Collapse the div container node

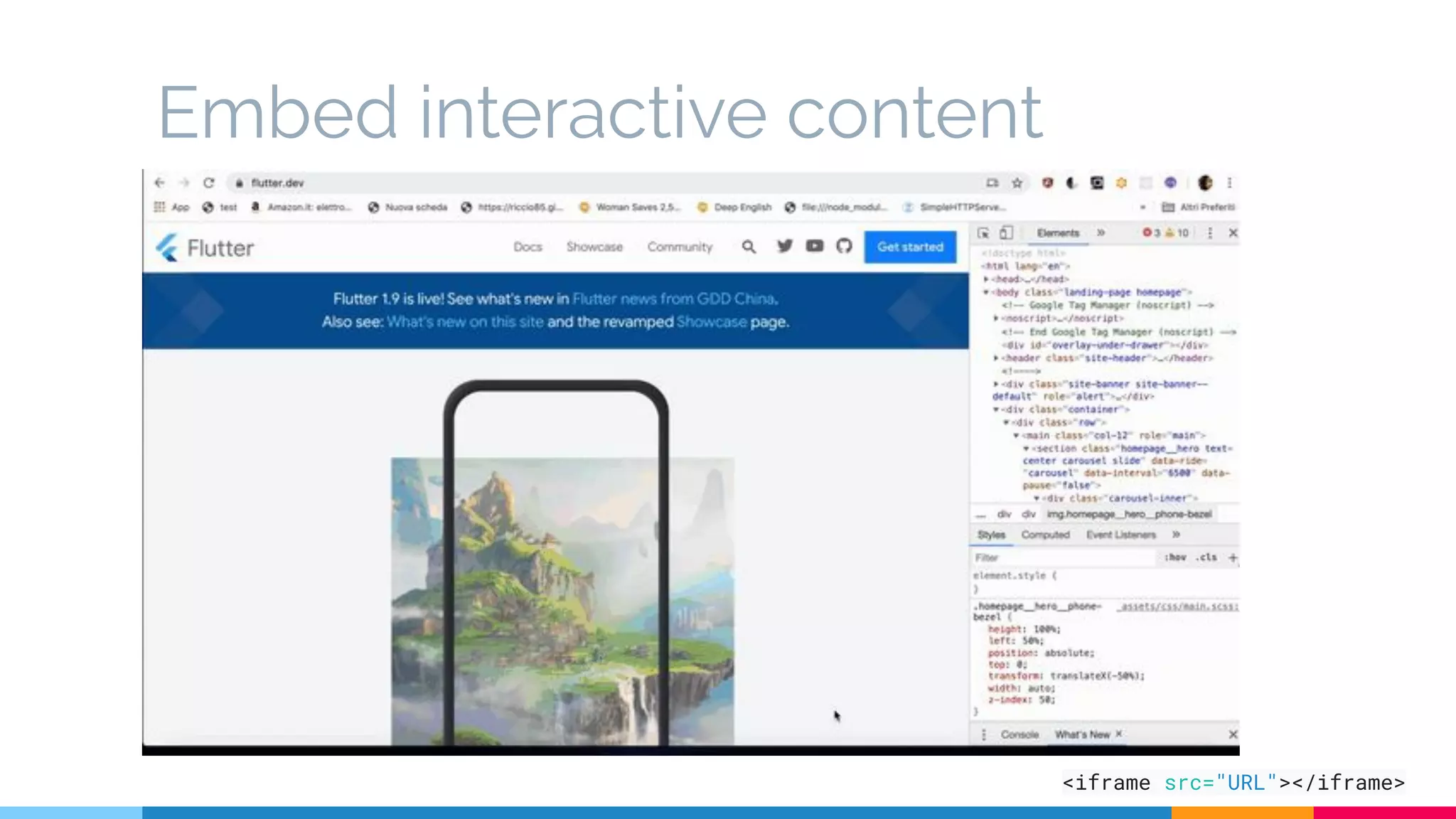point(996,409)
